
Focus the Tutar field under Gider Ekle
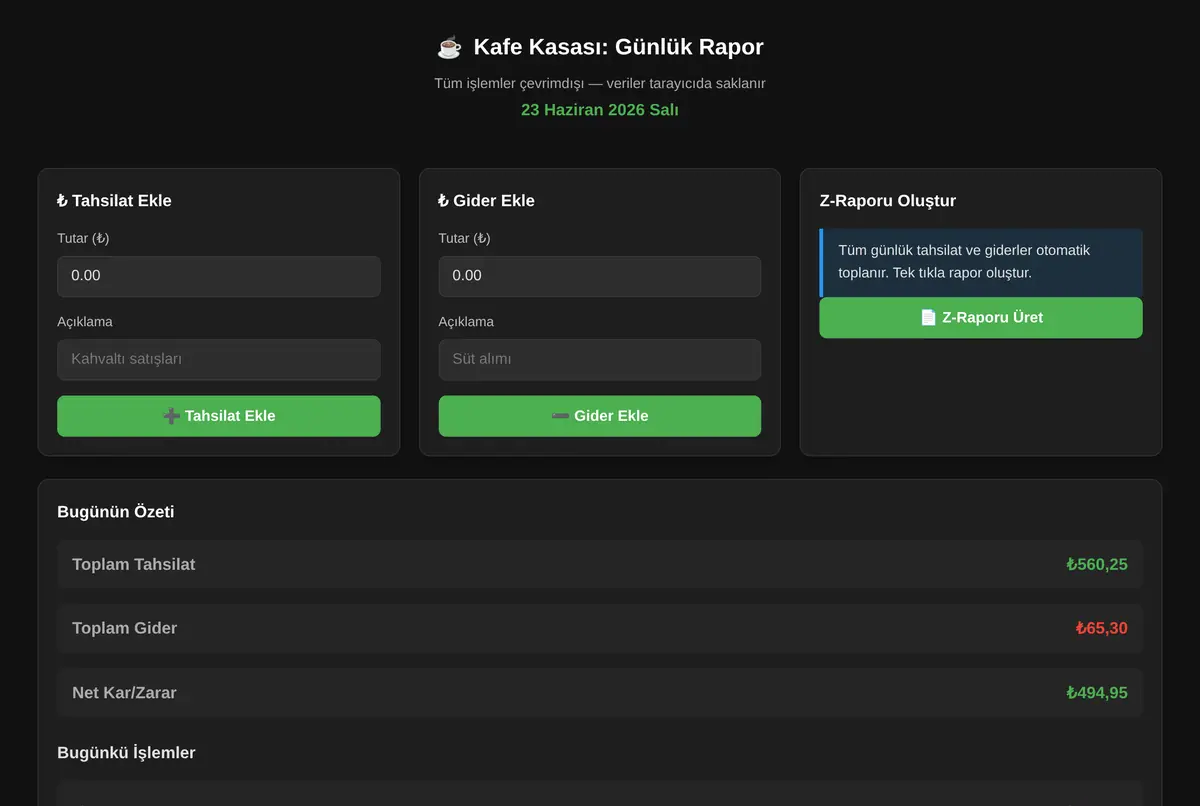pyautogui.click(x=600, y=276)
